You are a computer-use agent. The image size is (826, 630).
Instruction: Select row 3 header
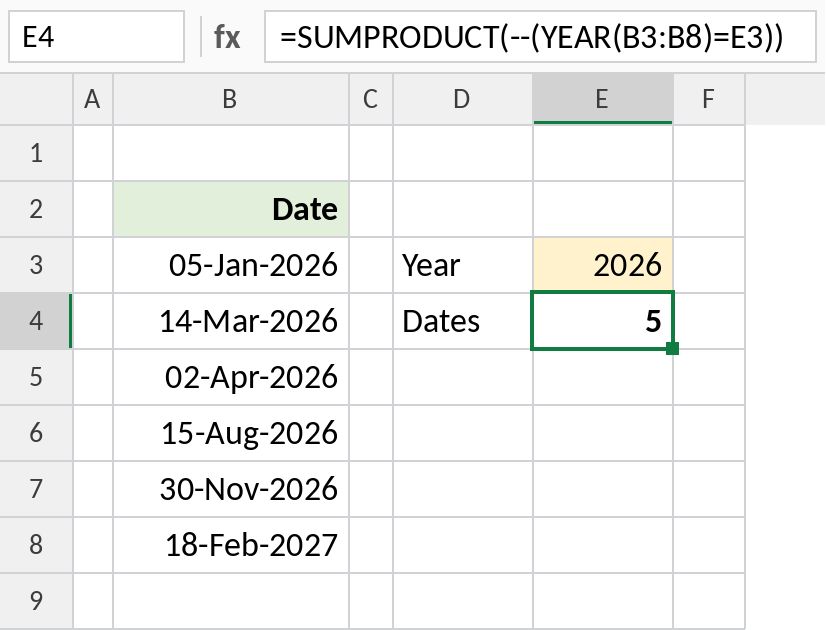(36, 265)
